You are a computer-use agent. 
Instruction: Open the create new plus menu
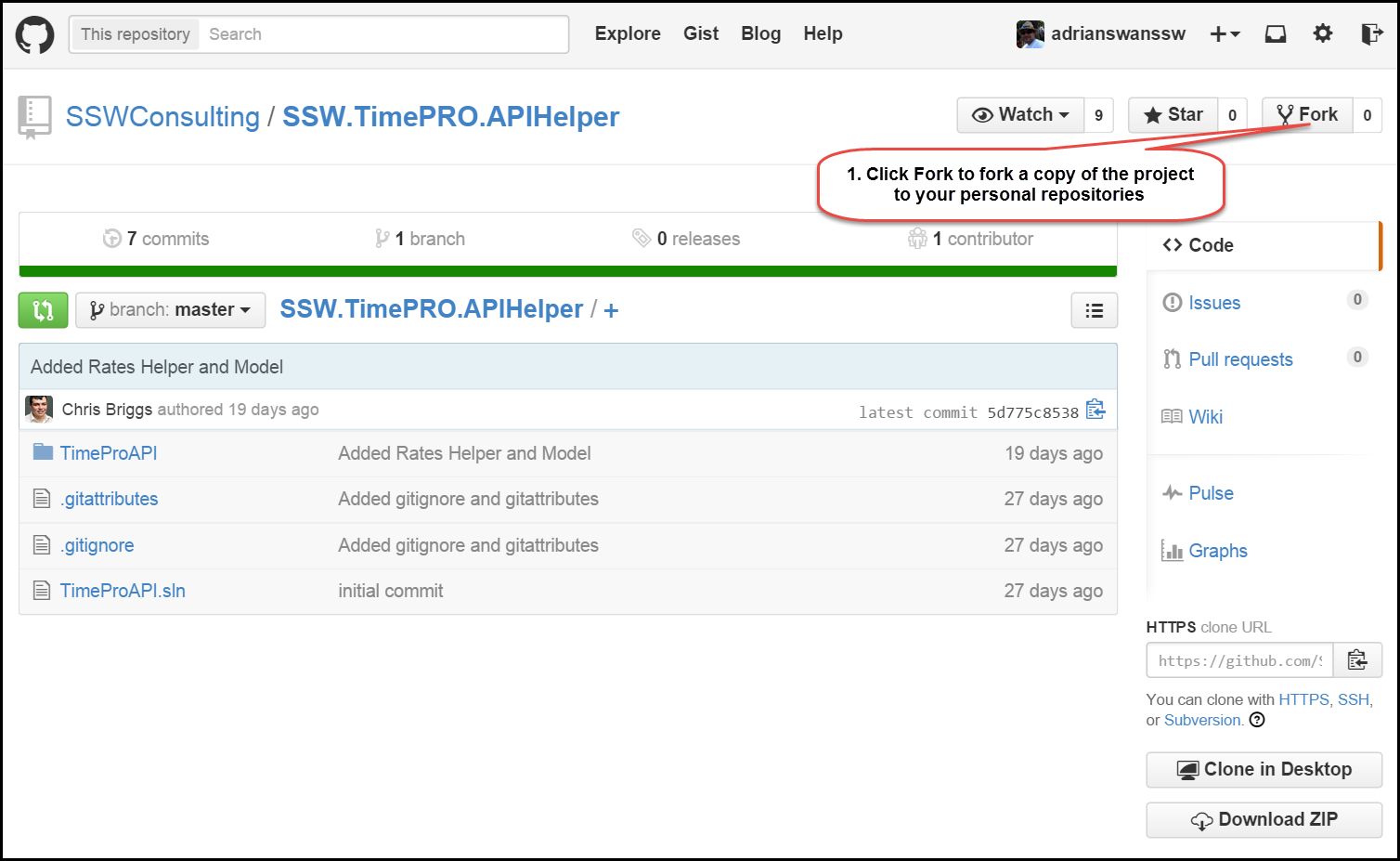click(x=1225, y=34)
